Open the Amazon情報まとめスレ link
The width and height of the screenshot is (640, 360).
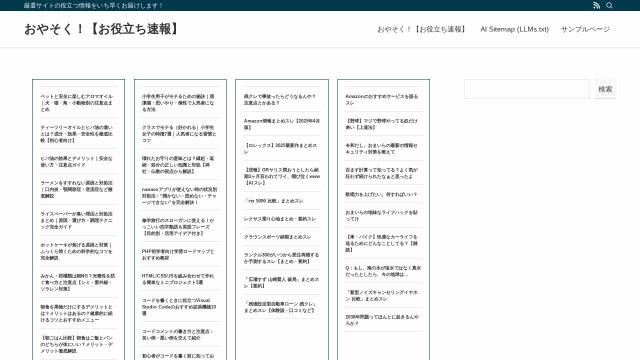(x=282, y=124)
